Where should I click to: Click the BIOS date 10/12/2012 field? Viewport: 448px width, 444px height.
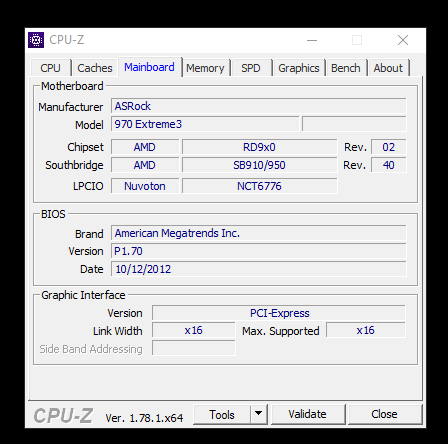[259, 269]
